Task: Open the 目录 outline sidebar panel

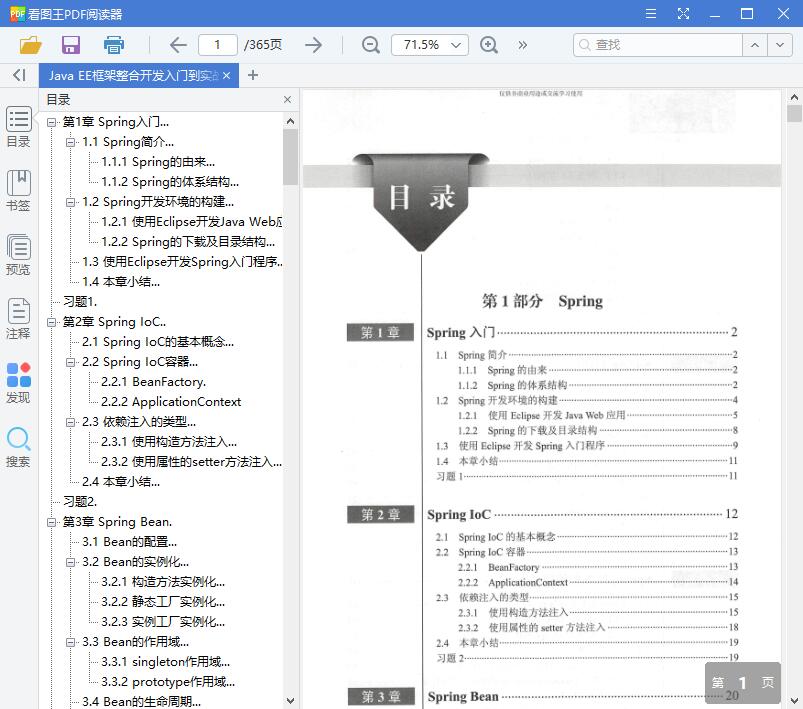Action: [19, 127]
